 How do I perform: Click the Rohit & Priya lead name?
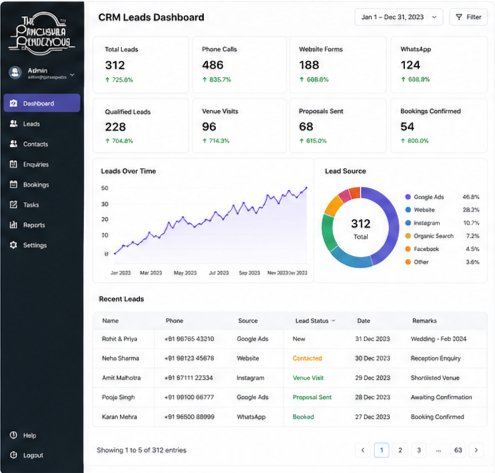[x=119, y=339]
